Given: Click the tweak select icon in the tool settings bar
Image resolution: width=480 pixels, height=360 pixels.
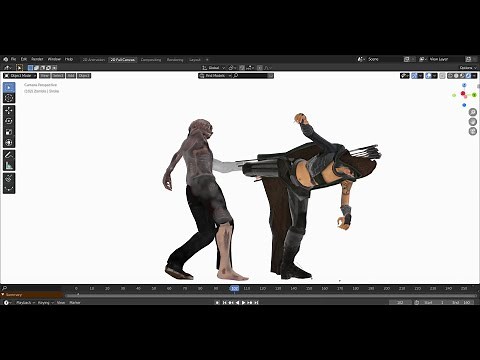Looking at the screenshot, I should (x=19, y=68).
